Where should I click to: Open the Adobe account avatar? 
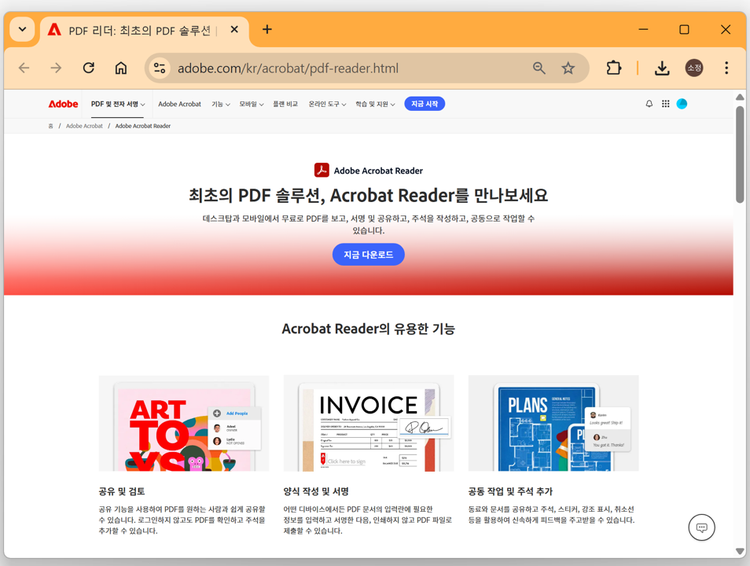(x=682, y=104)
